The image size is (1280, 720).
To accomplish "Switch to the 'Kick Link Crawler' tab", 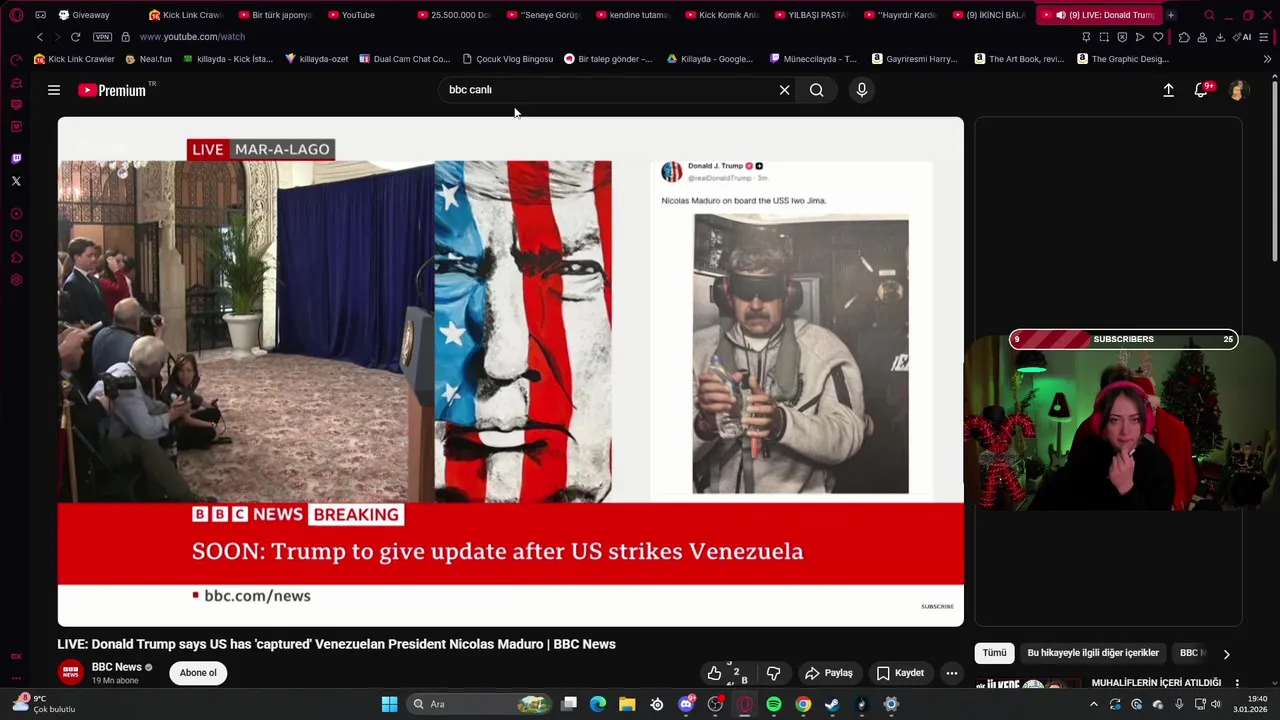I will (x=186, y=15).
